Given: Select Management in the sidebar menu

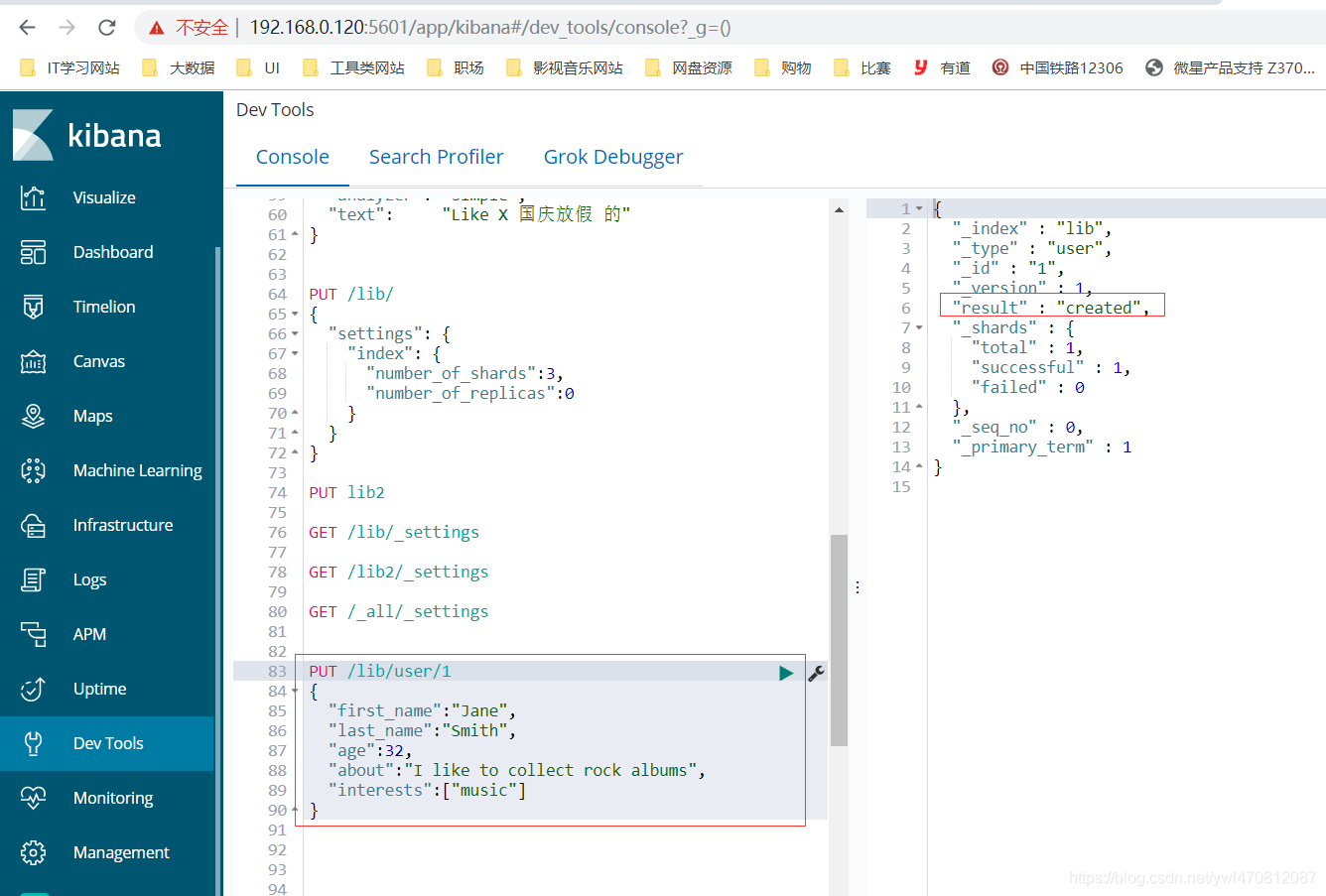Looking at the screenshot, I should coord(121,852).
